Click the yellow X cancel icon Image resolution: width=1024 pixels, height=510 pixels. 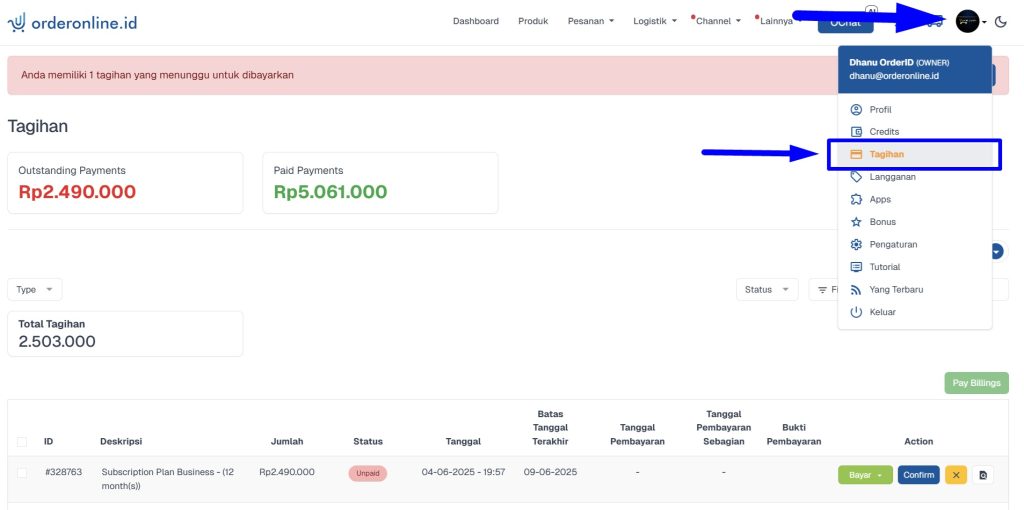(x=955, y=475)
